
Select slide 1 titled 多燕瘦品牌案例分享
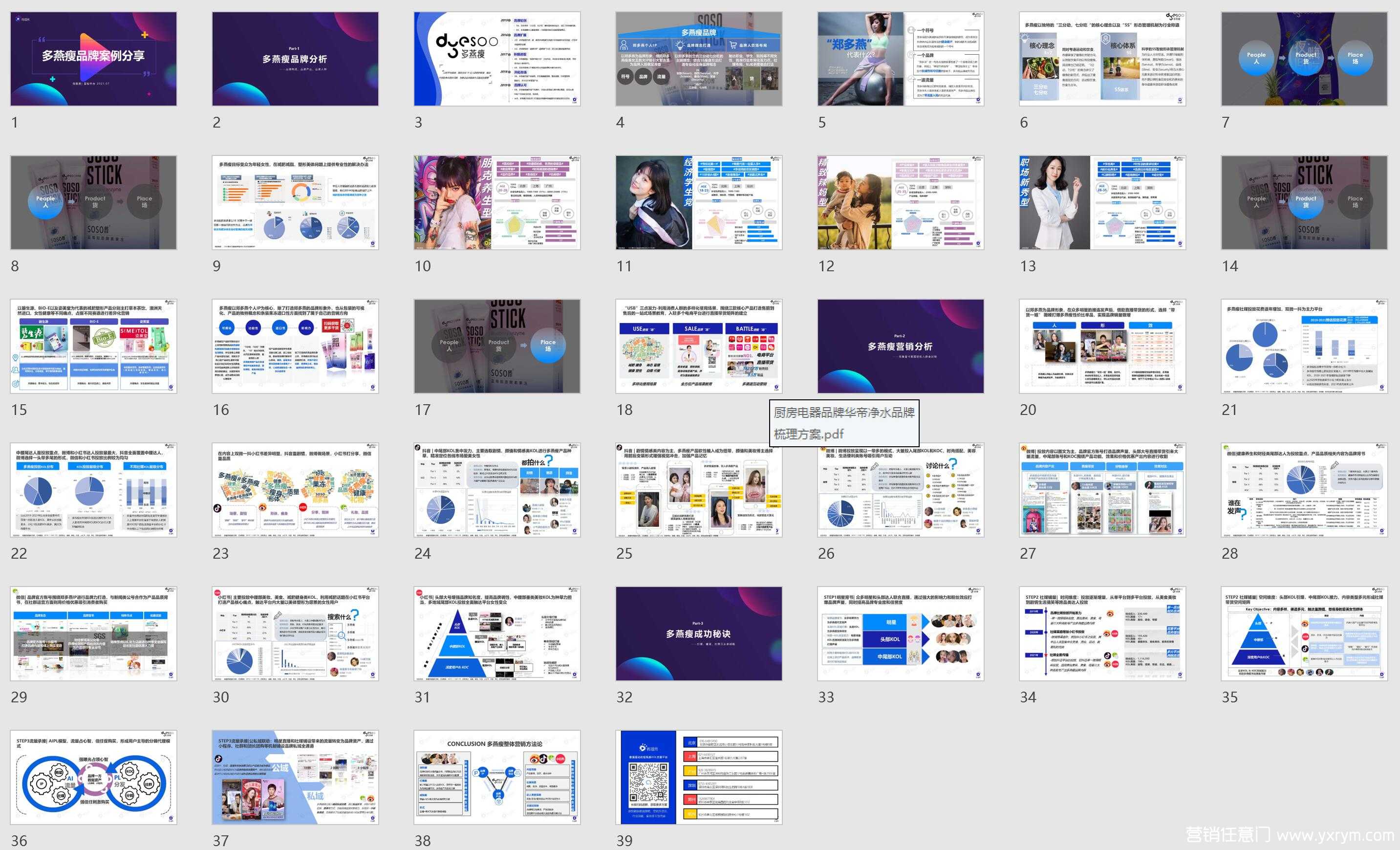[93, 59]
